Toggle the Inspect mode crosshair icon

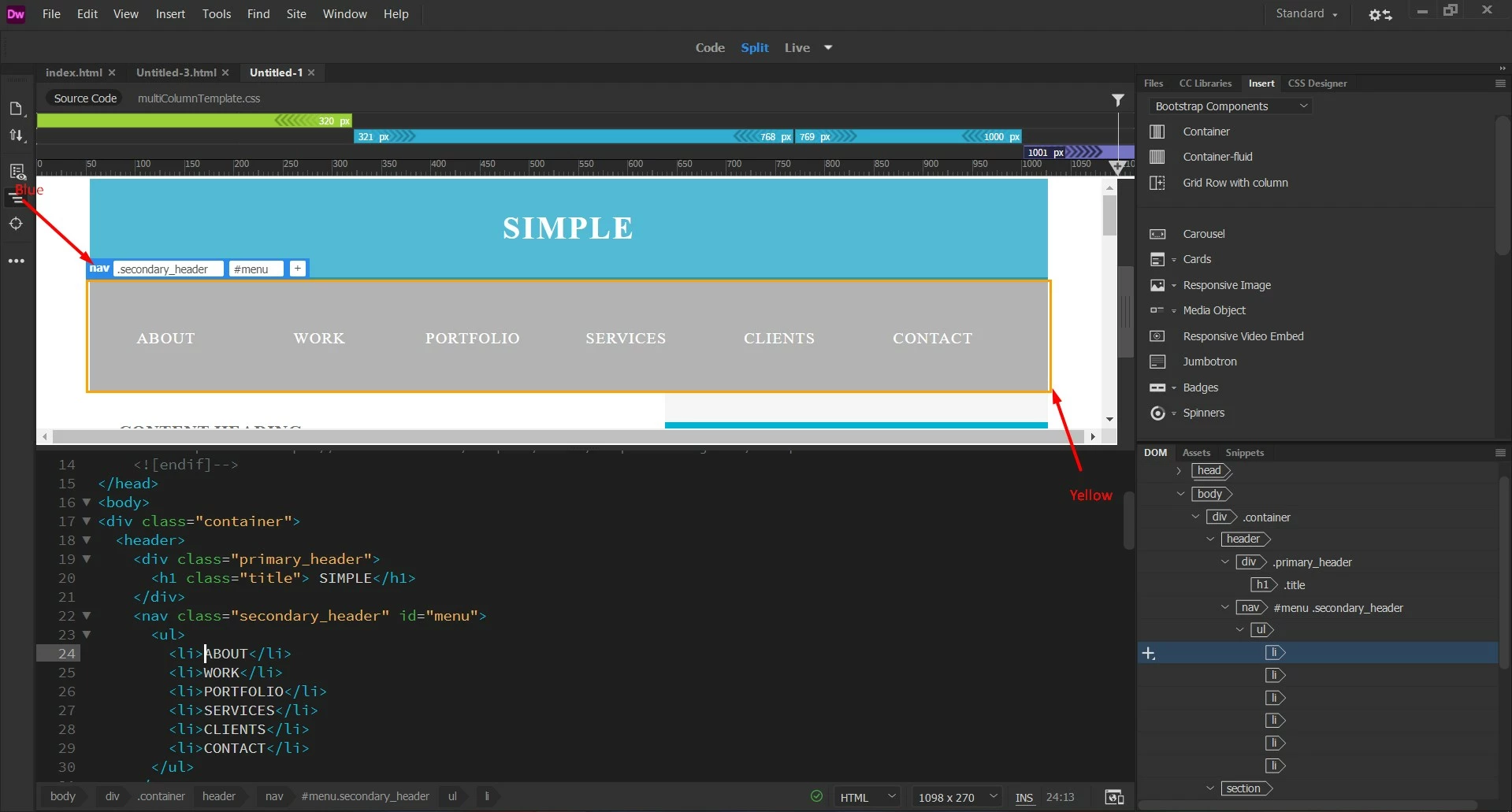coord(17,224)
